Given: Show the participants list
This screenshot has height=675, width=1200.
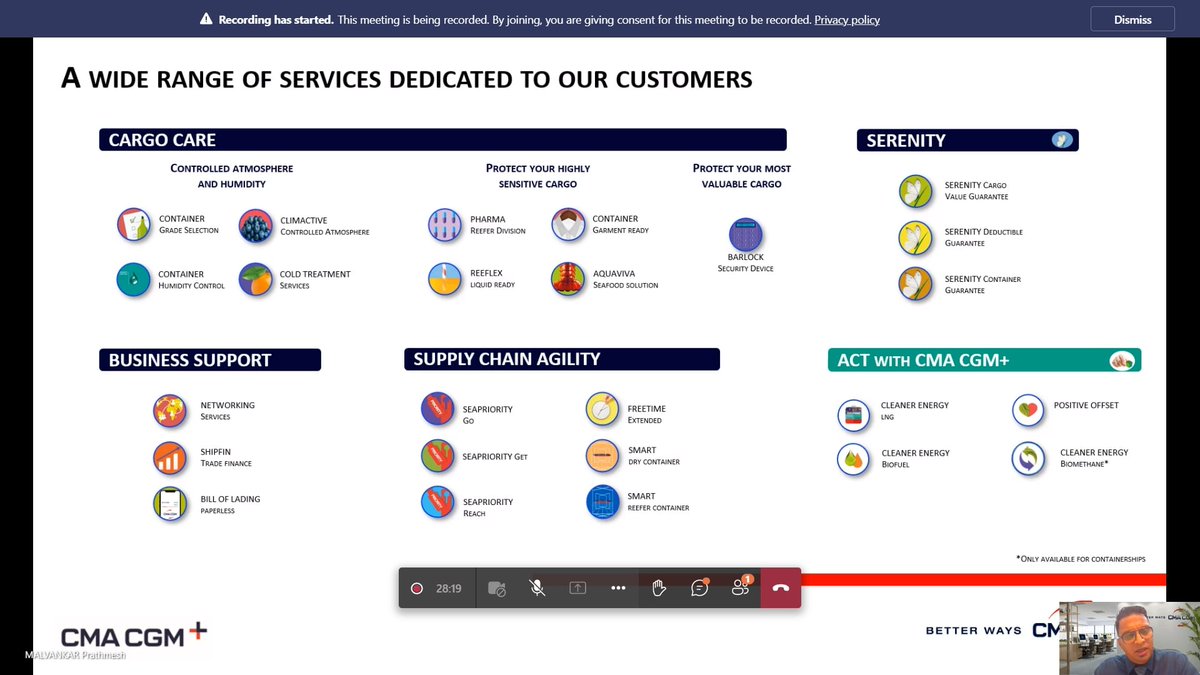Looking at the screenshot, I should 740,587.
